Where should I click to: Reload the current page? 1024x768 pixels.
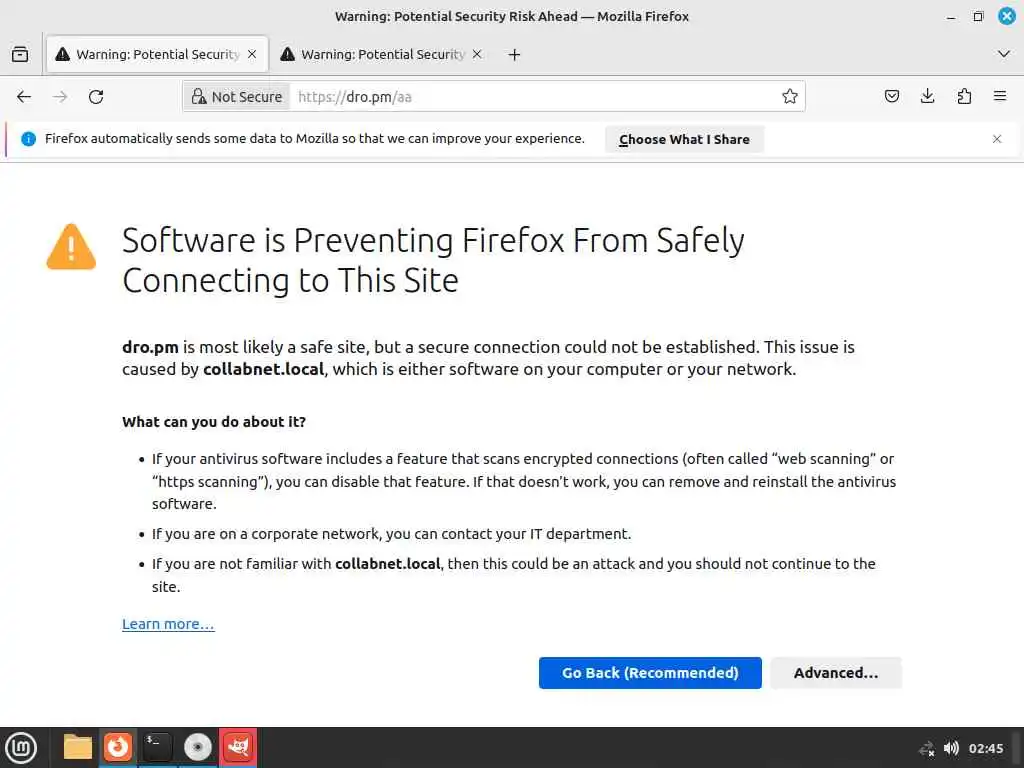tap(96, 97)
